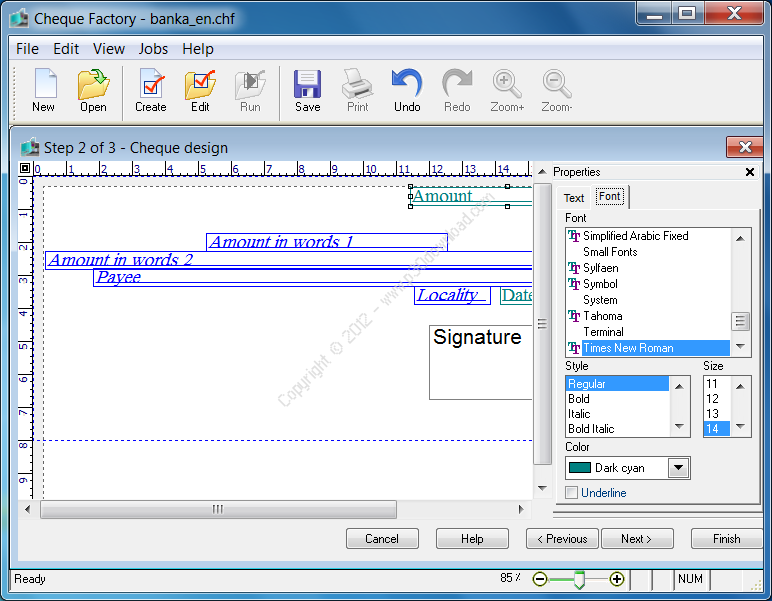This screenshot has height=601, width=772.
Task: Click the Size list down arrow
Action: coord(740,426)
